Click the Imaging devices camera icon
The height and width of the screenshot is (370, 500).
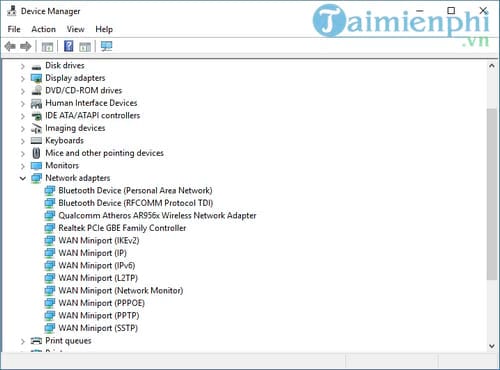[36, 128]
